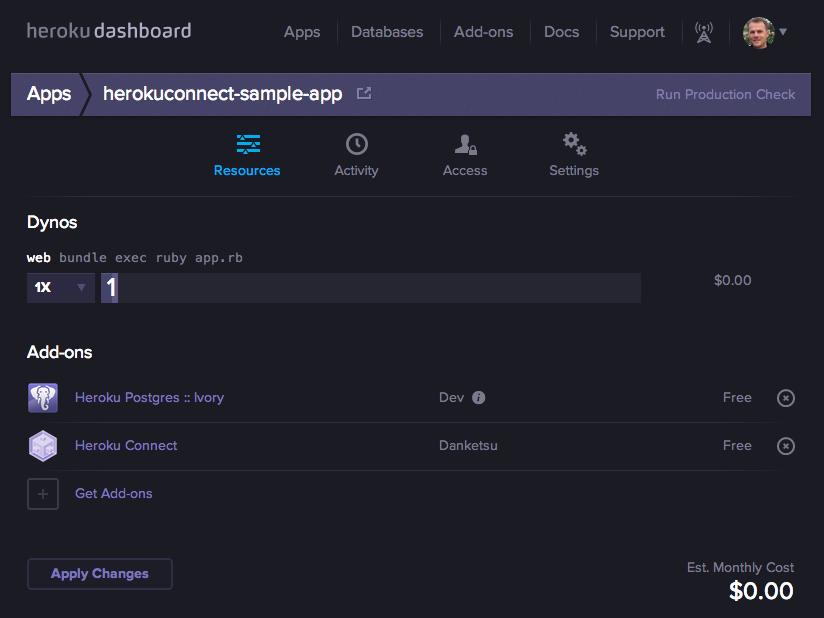
Task: Open the Access tab
Action: point(465,155)
